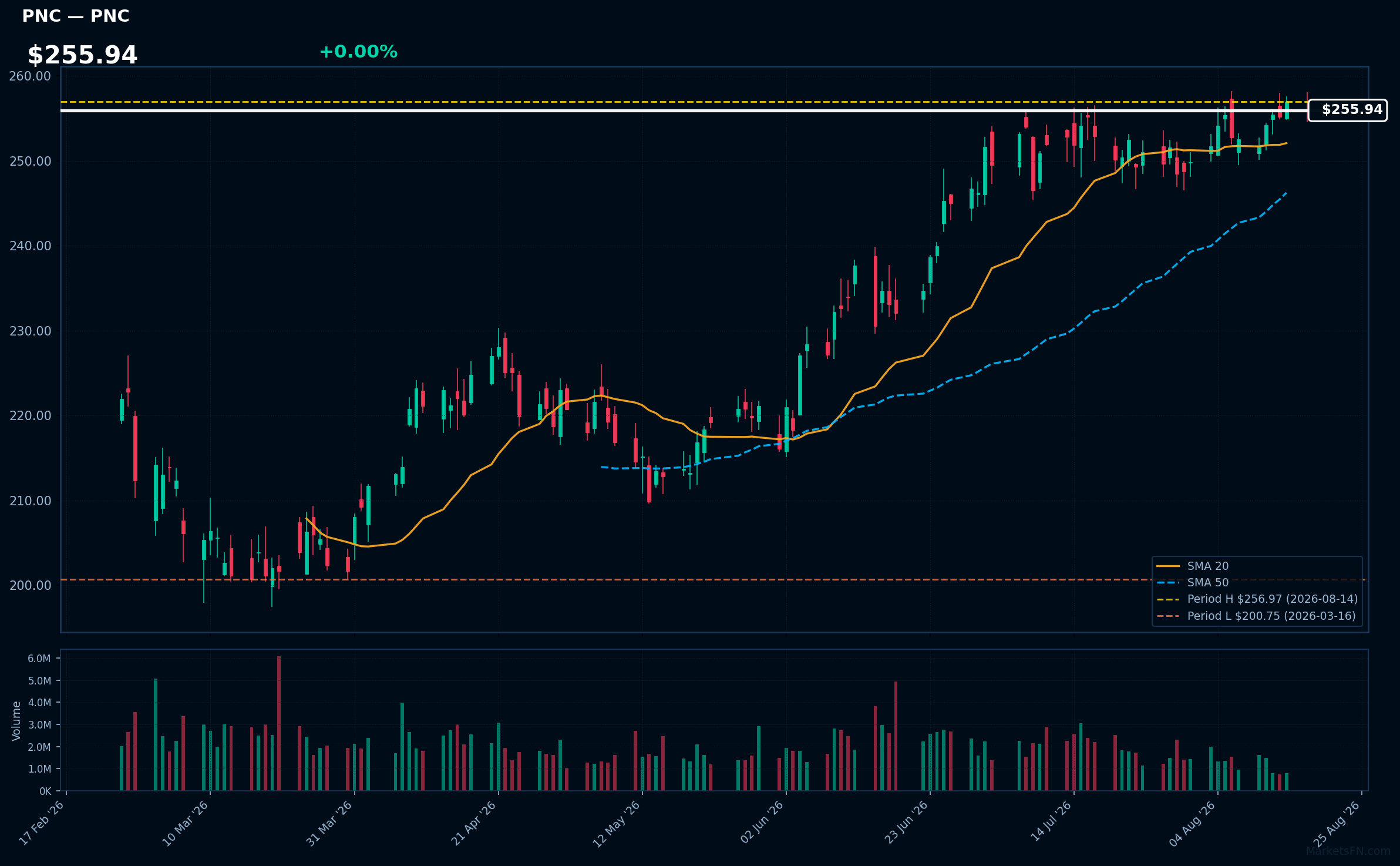Click the tallest red volume bar above 6.0M
The width and height of the screenshot is (1400, 866).
click(x=279, y=723)
